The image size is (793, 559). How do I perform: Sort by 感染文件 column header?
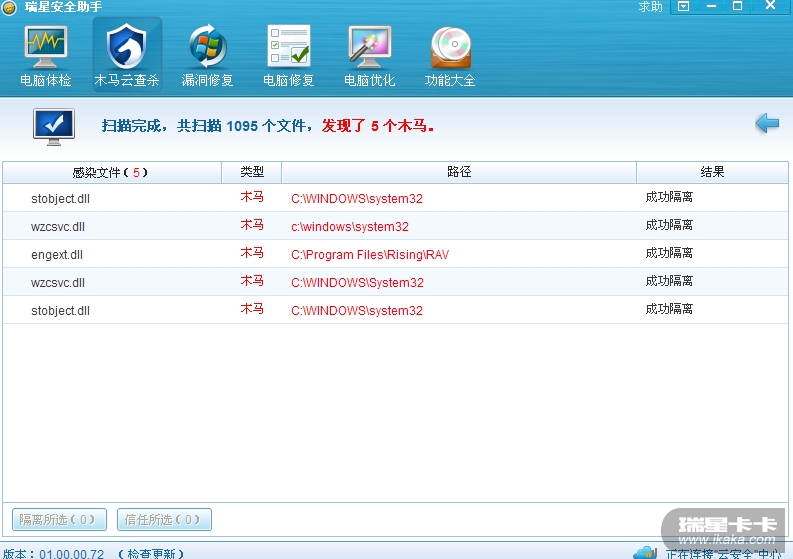pos(112,173)
